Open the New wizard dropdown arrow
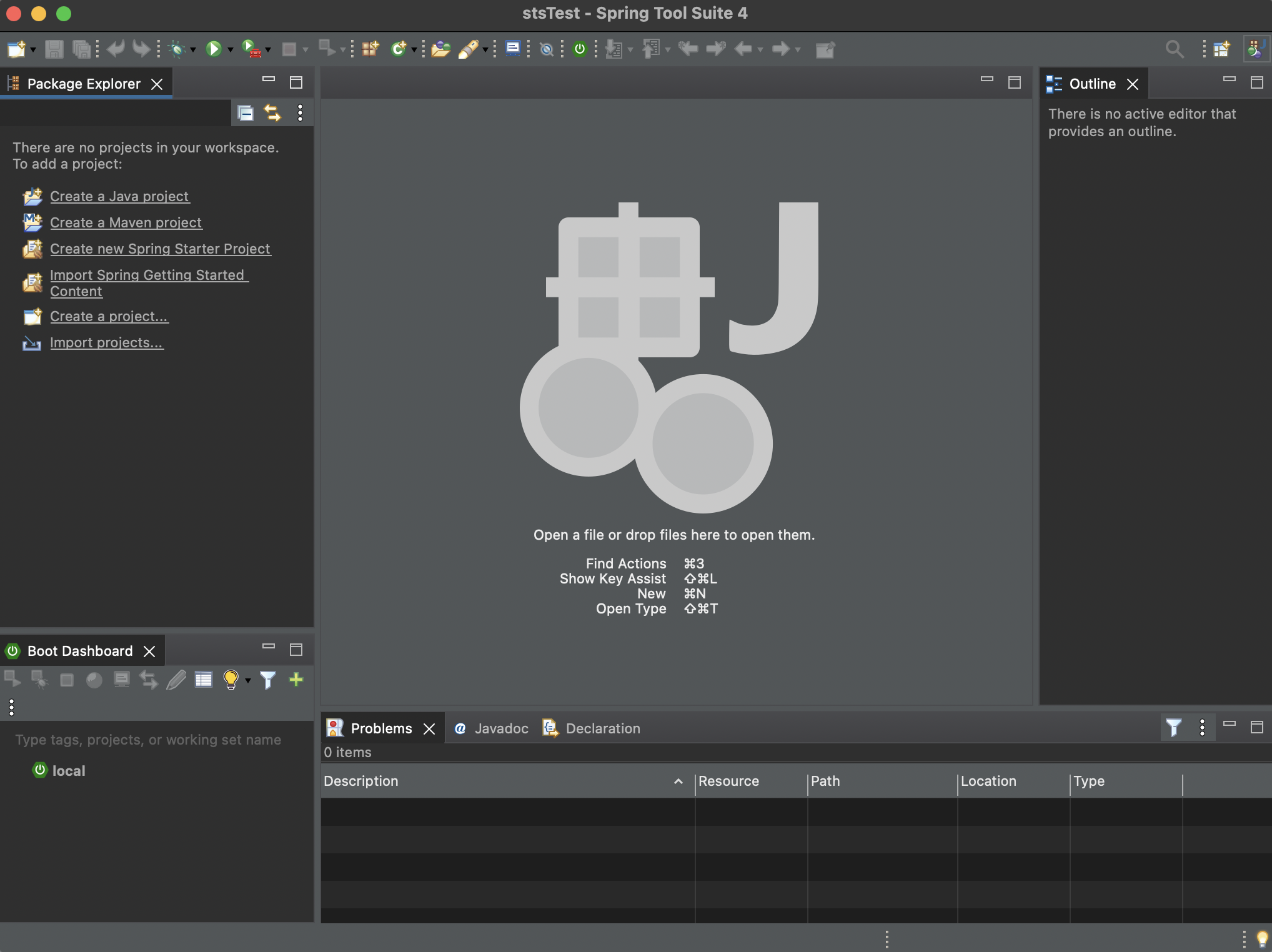The width and height of the screenshot is (1272, 952). (x=33, y=50)
